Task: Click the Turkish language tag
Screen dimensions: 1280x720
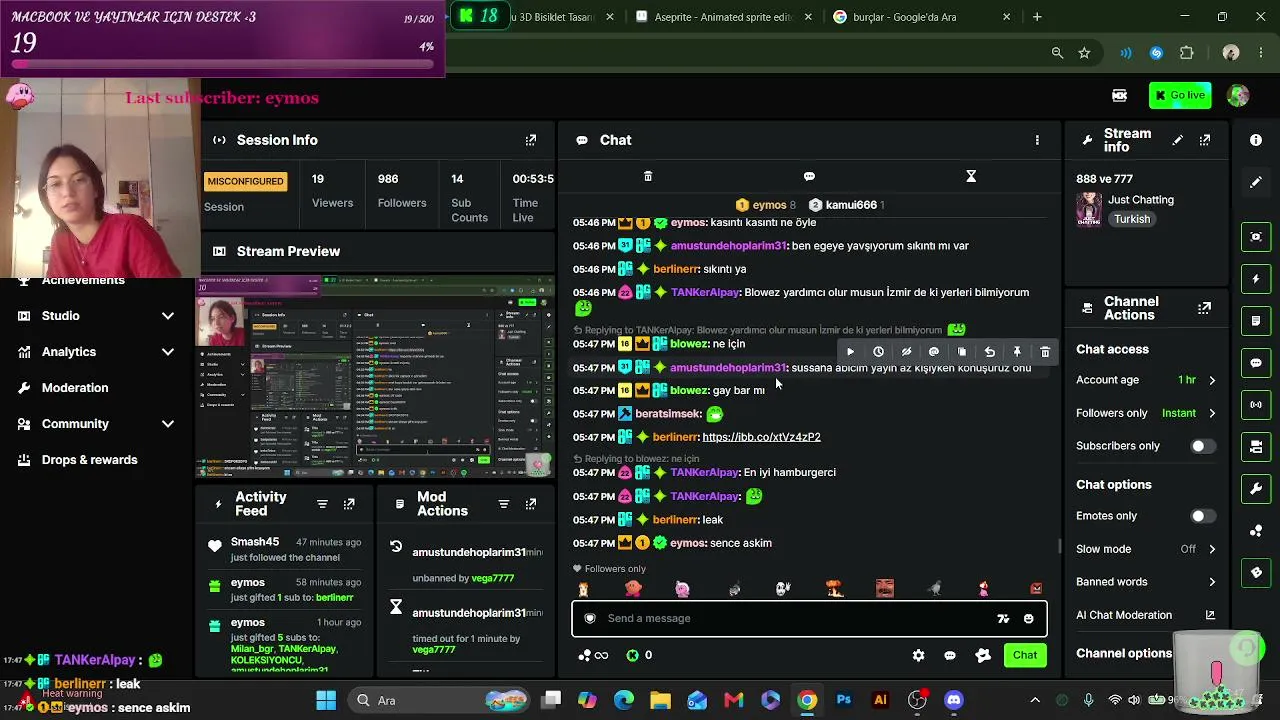Action: coord(1133,219)
